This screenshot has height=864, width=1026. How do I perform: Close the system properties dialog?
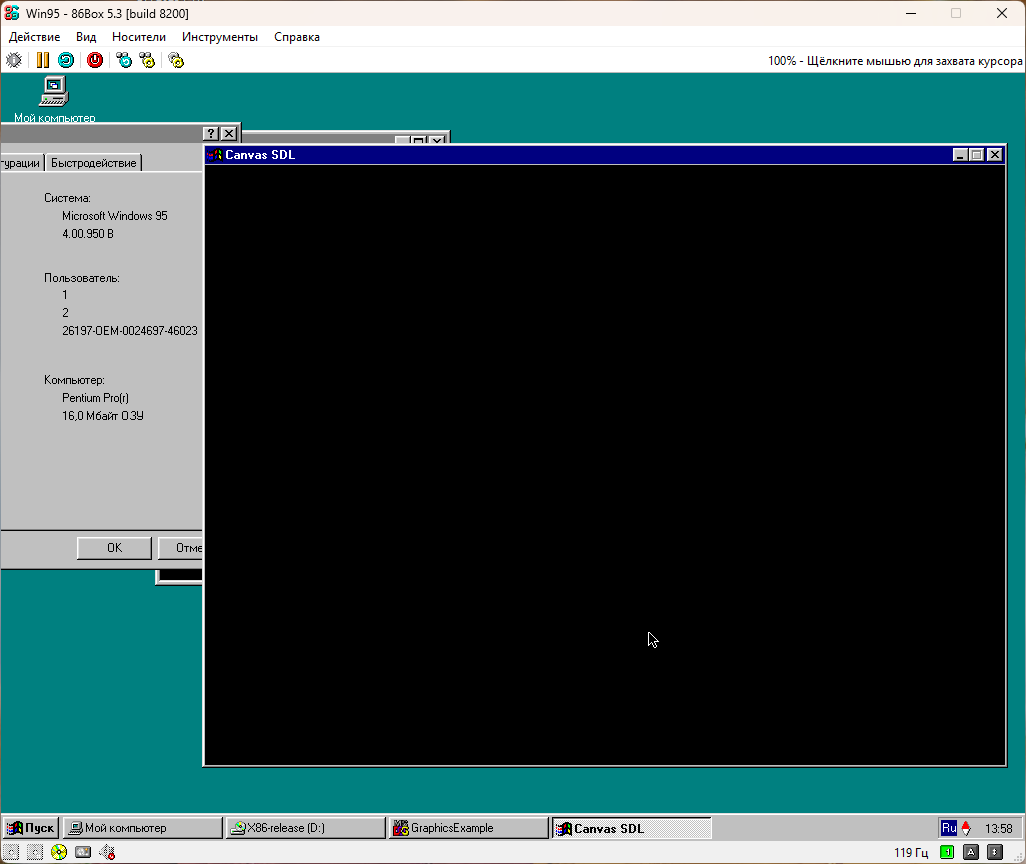pos(228,134)
